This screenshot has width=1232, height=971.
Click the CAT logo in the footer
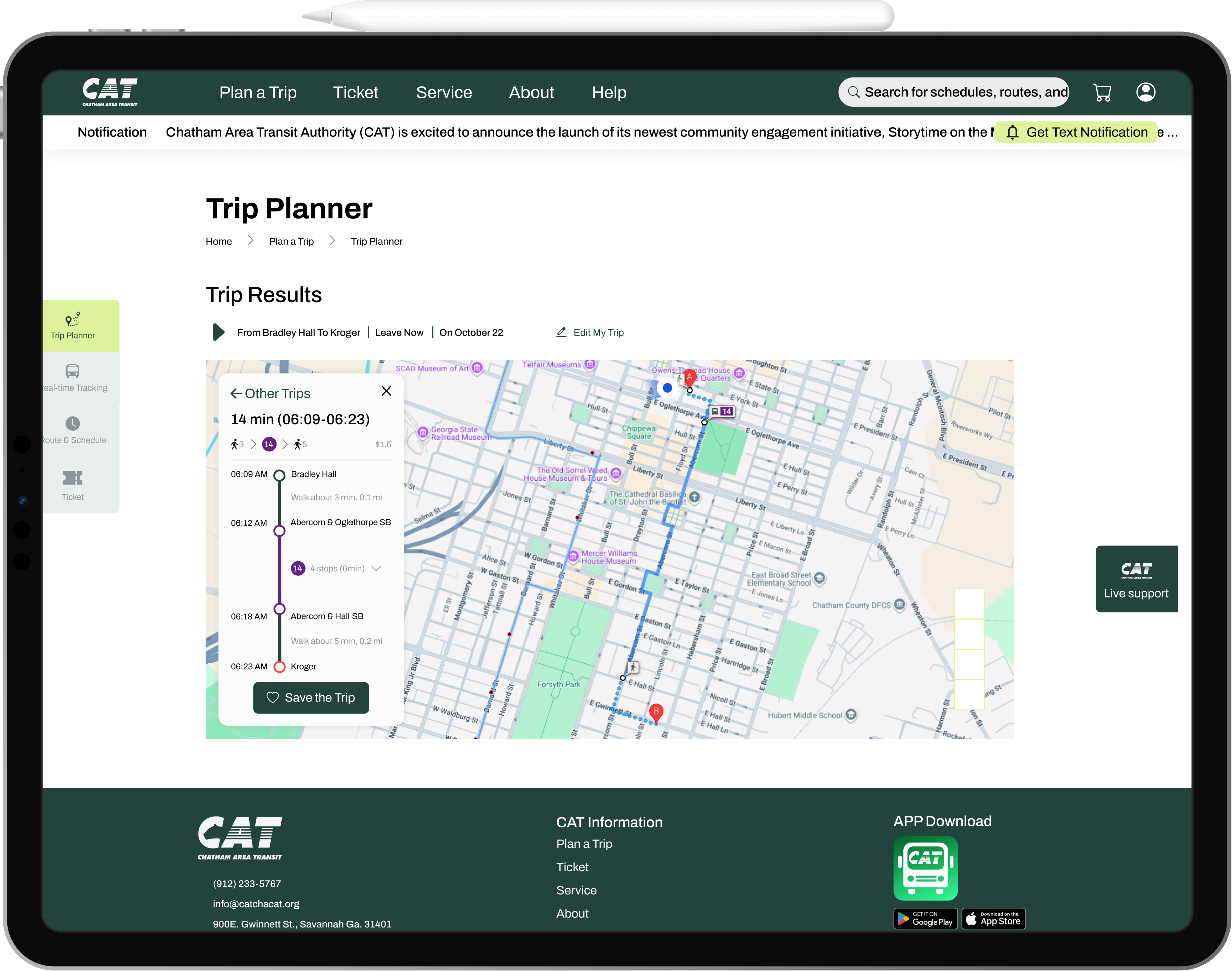tap(239, 838)
